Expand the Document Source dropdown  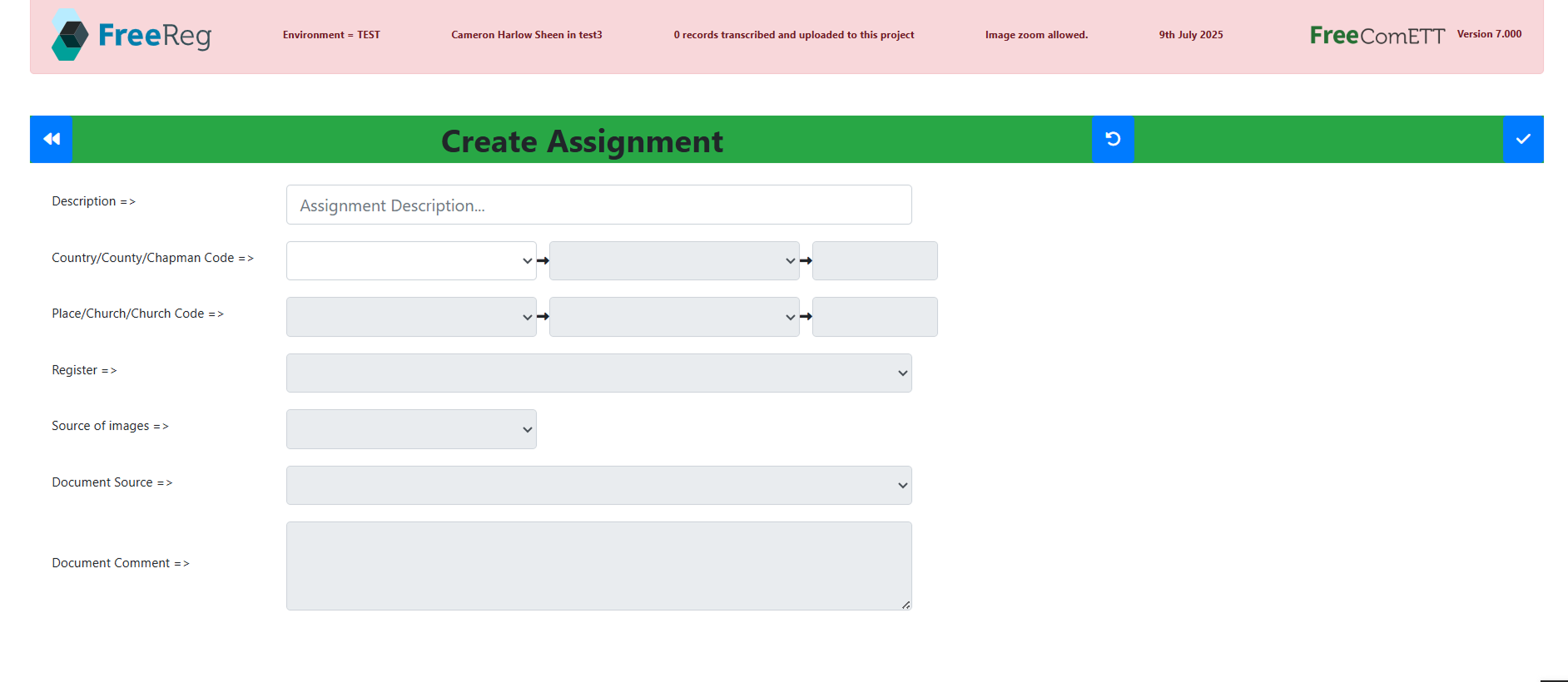click(599, 485)
